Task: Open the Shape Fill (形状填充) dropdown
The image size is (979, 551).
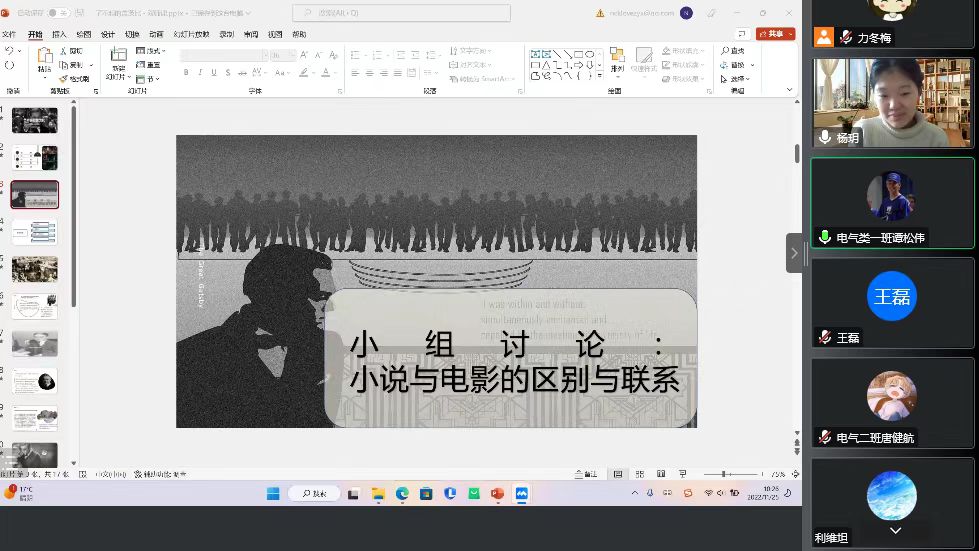Action: click(683, 51)
